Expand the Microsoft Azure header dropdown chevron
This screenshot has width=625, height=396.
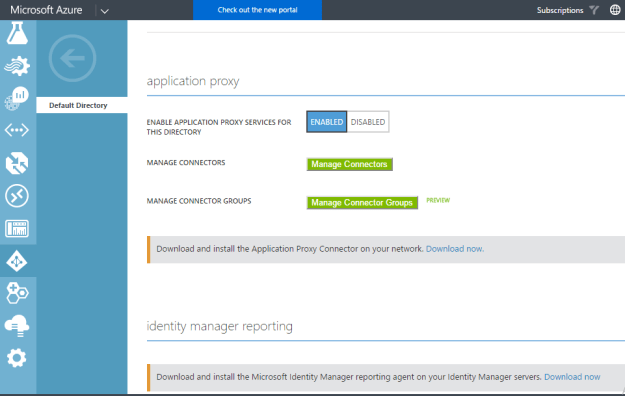[104, 11]
